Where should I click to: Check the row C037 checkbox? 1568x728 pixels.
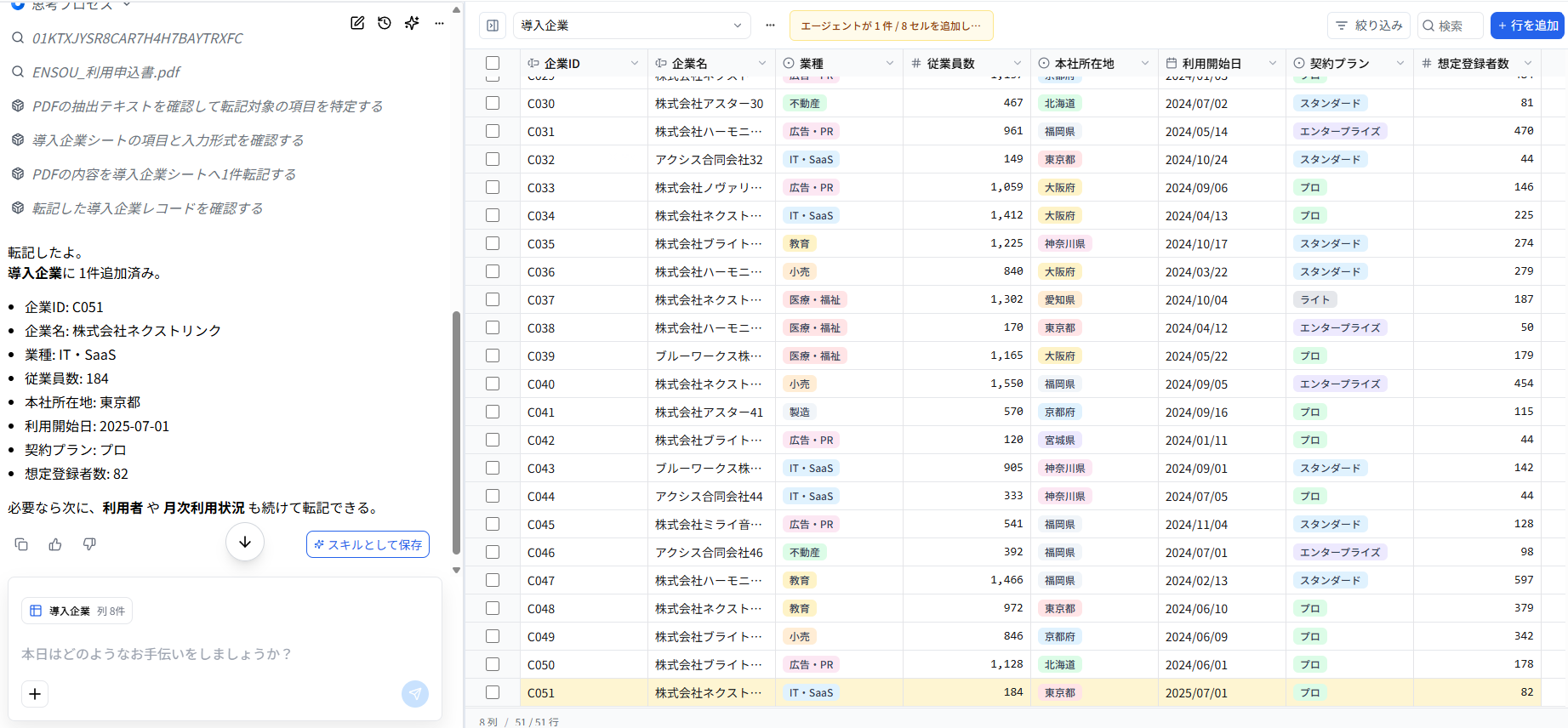point(493,299)
